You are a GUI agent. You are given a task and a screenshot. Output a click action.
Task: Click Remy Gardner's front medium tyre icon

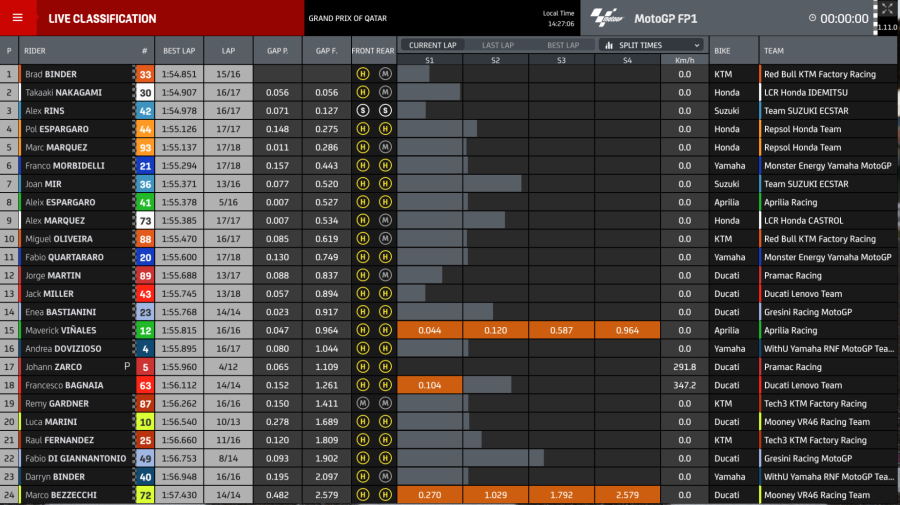click(363, 403)
